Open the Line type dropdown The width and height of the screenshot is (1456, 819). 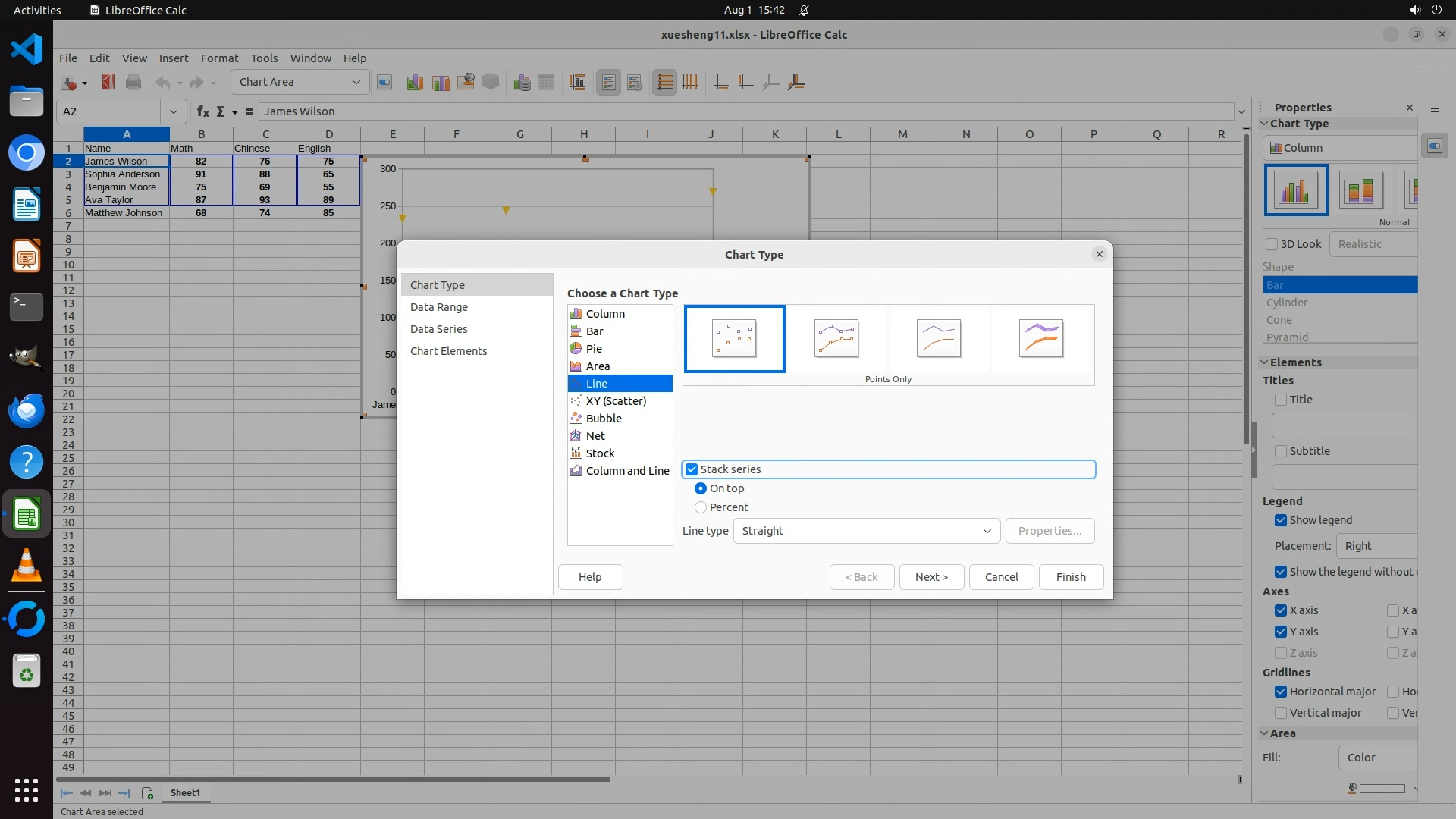tap(867, 531)
